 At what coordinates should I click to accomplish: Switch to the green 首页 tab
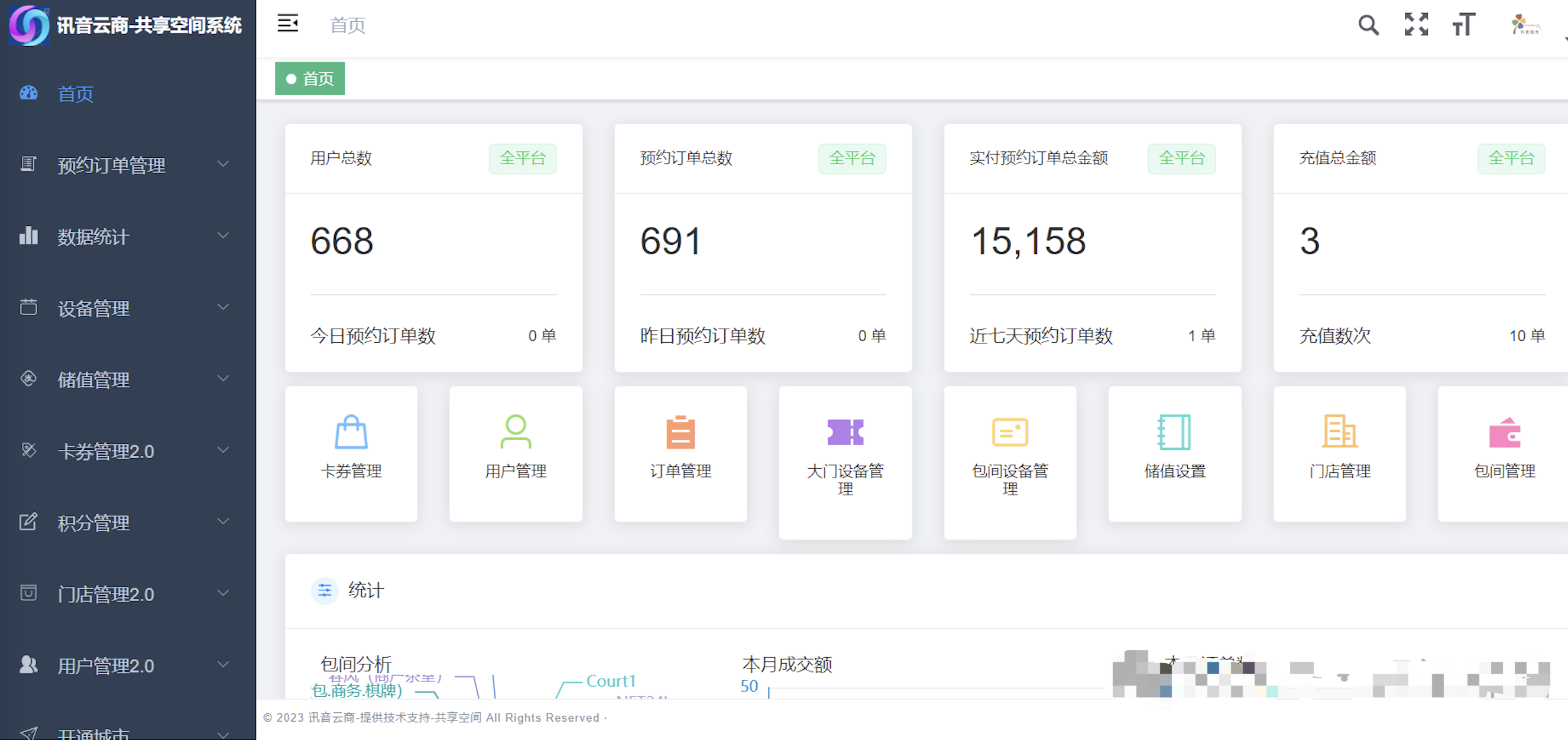click(310, 79)
